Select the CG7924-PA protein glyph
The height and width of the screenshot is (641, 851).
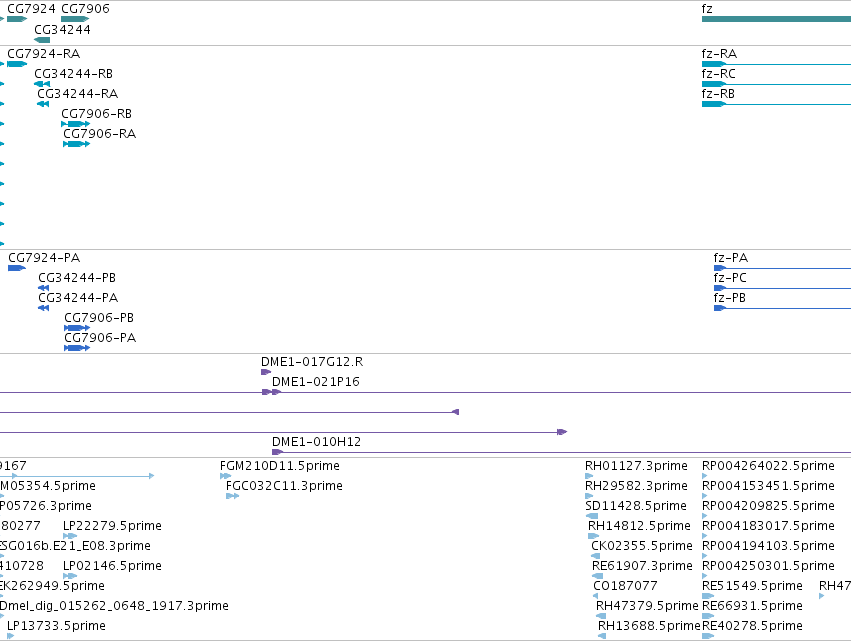tap(17, 268)
